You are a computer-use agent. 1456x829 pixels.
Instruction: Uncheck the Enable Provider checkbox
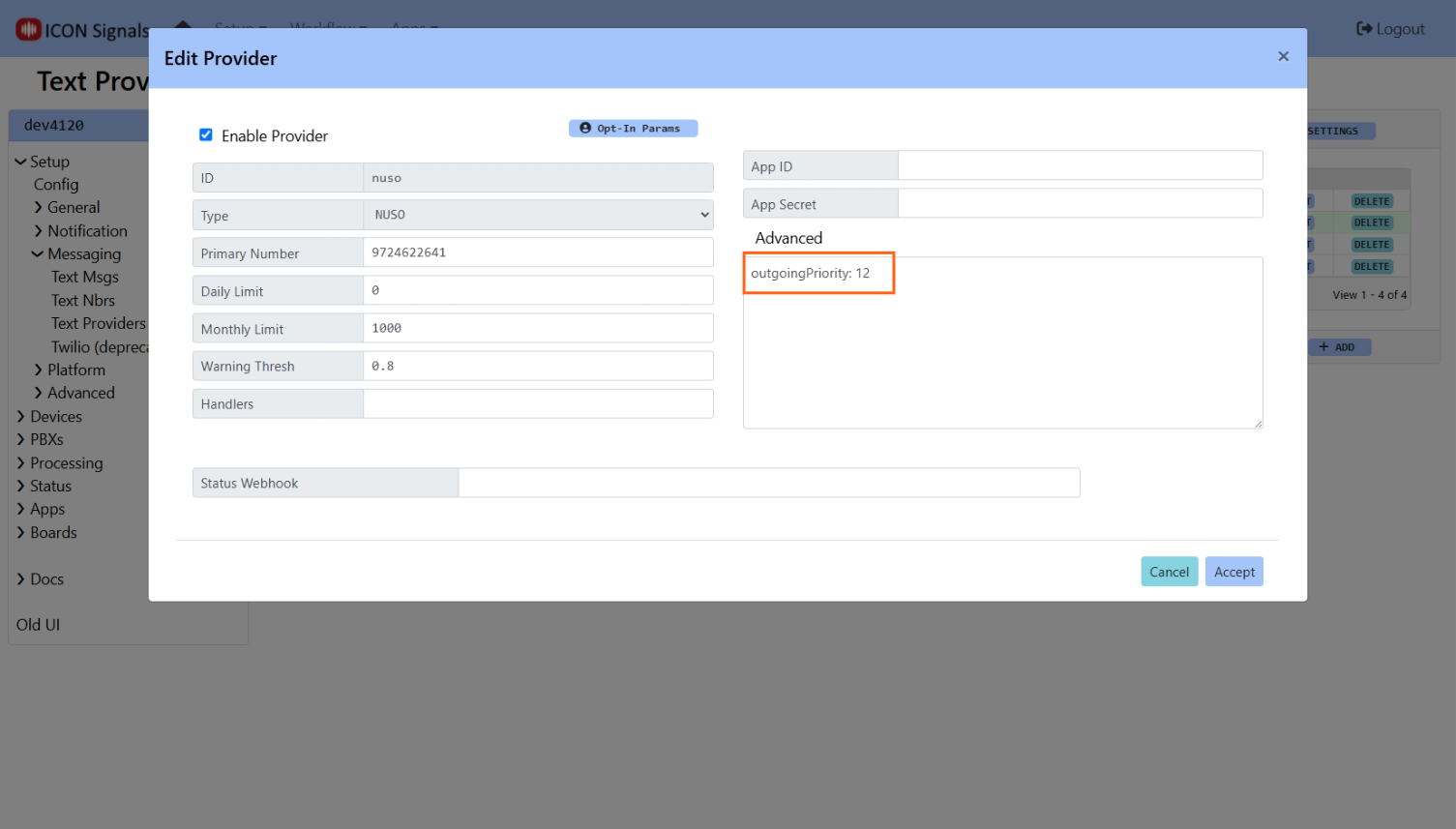(x=206, y=134)
